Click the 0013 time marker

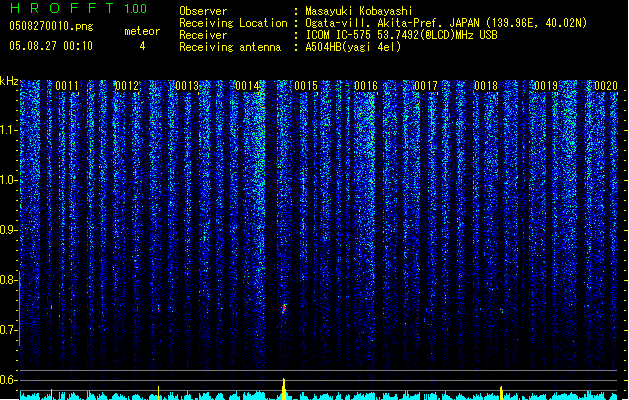coord(187,86)
